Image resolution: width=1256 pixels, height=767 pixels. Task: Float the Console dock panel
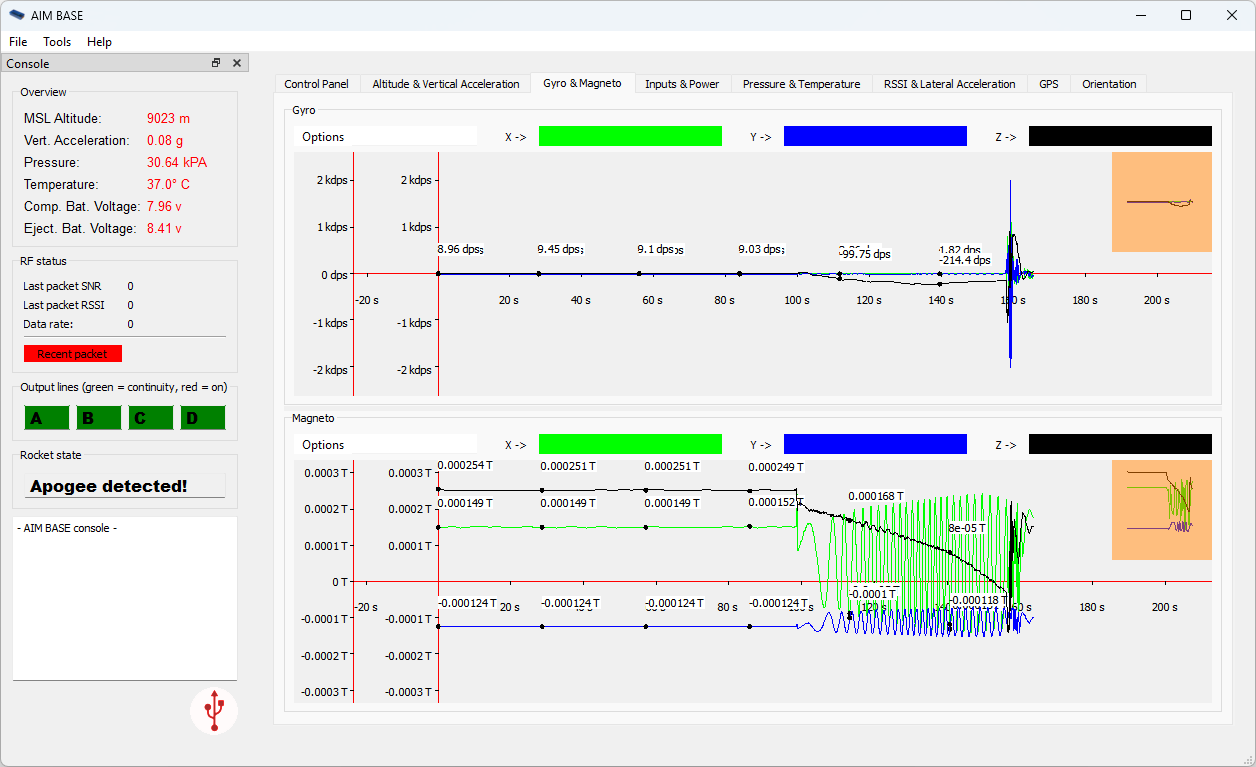click(216, 63)
